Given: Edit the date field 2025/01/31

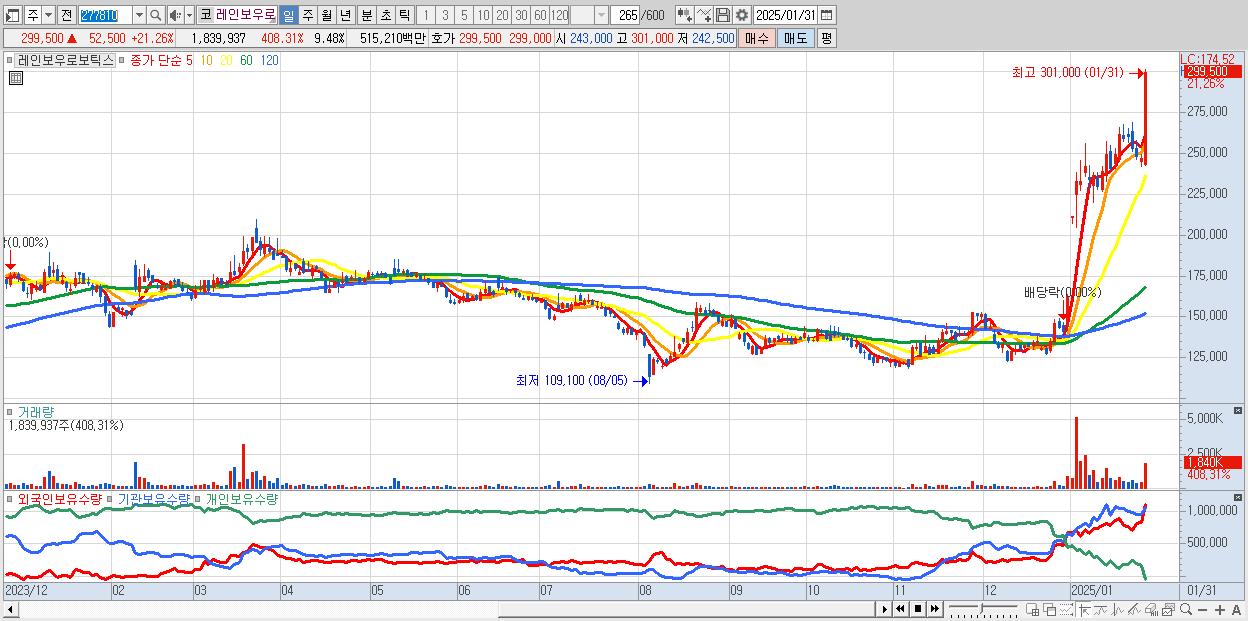Looking at the screenshot, I should point(786,15).
